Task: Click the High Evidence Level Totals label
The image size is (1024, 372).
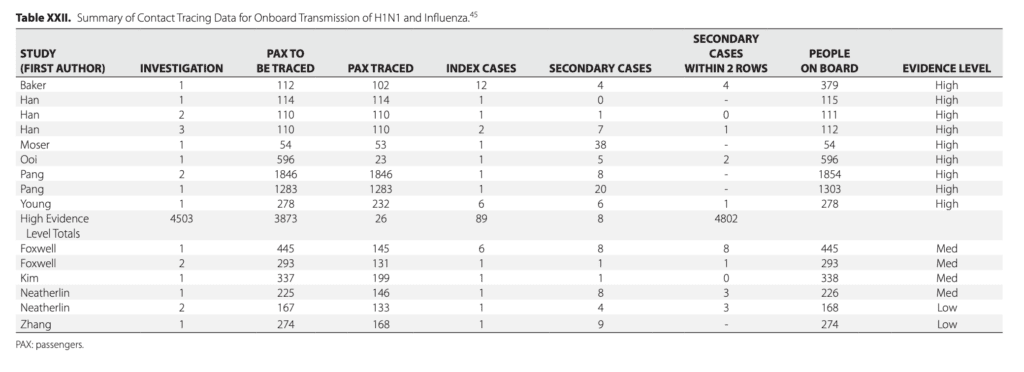Action: 54,226
